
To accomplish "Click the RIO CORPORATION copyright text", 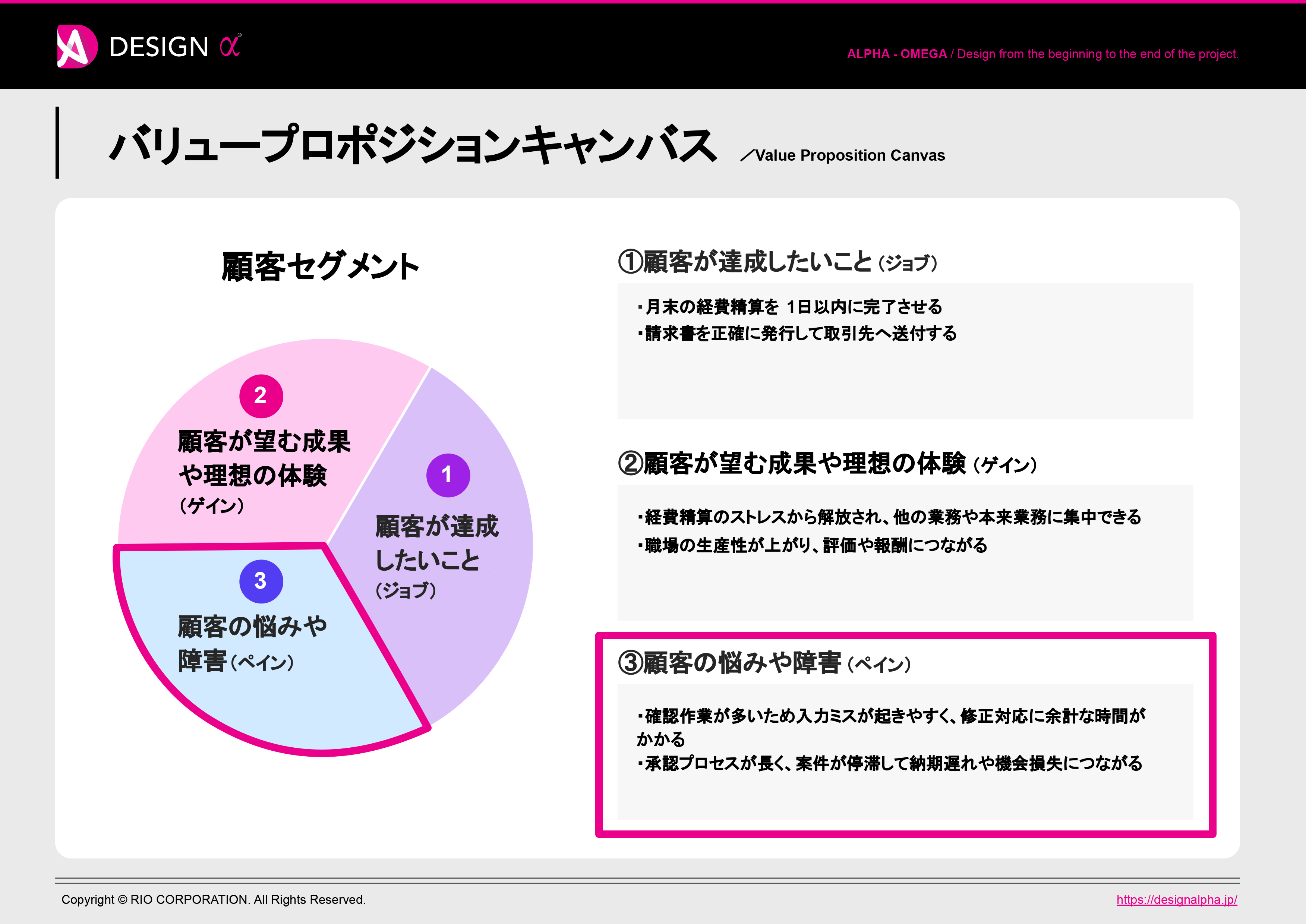I will pos(213,899).
